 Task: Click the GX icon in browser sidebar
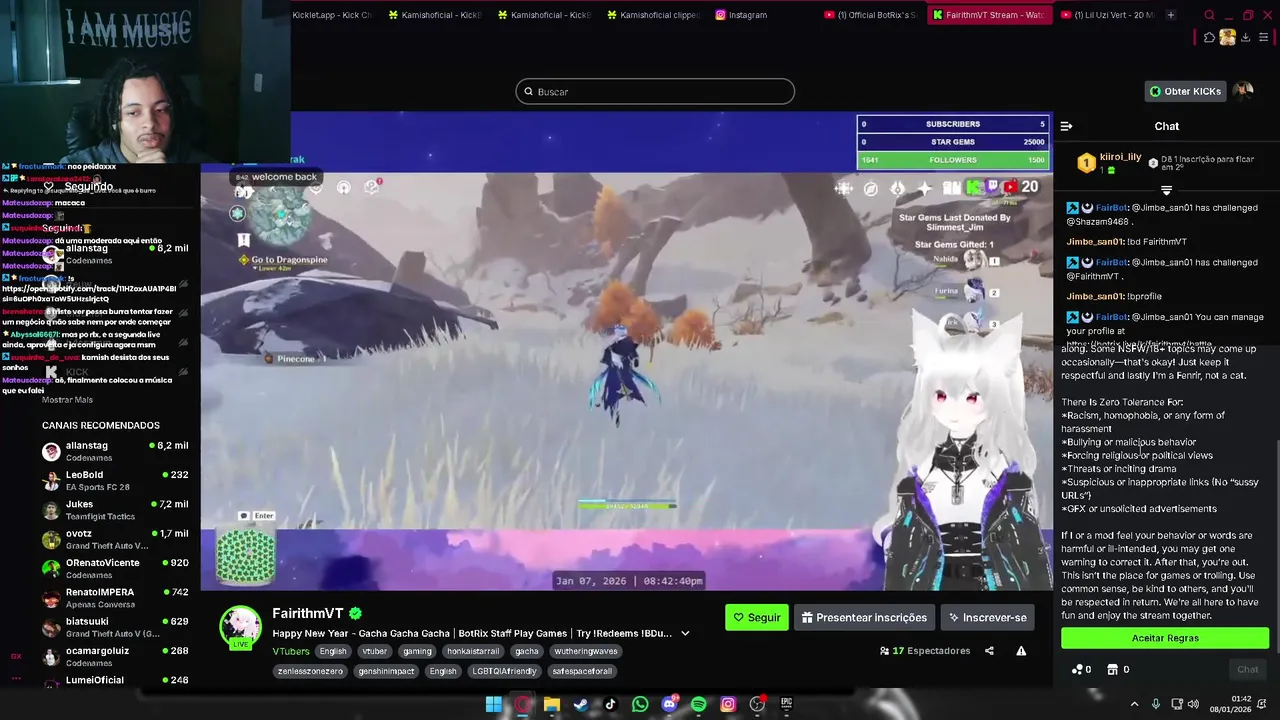[x=16, y=657]
